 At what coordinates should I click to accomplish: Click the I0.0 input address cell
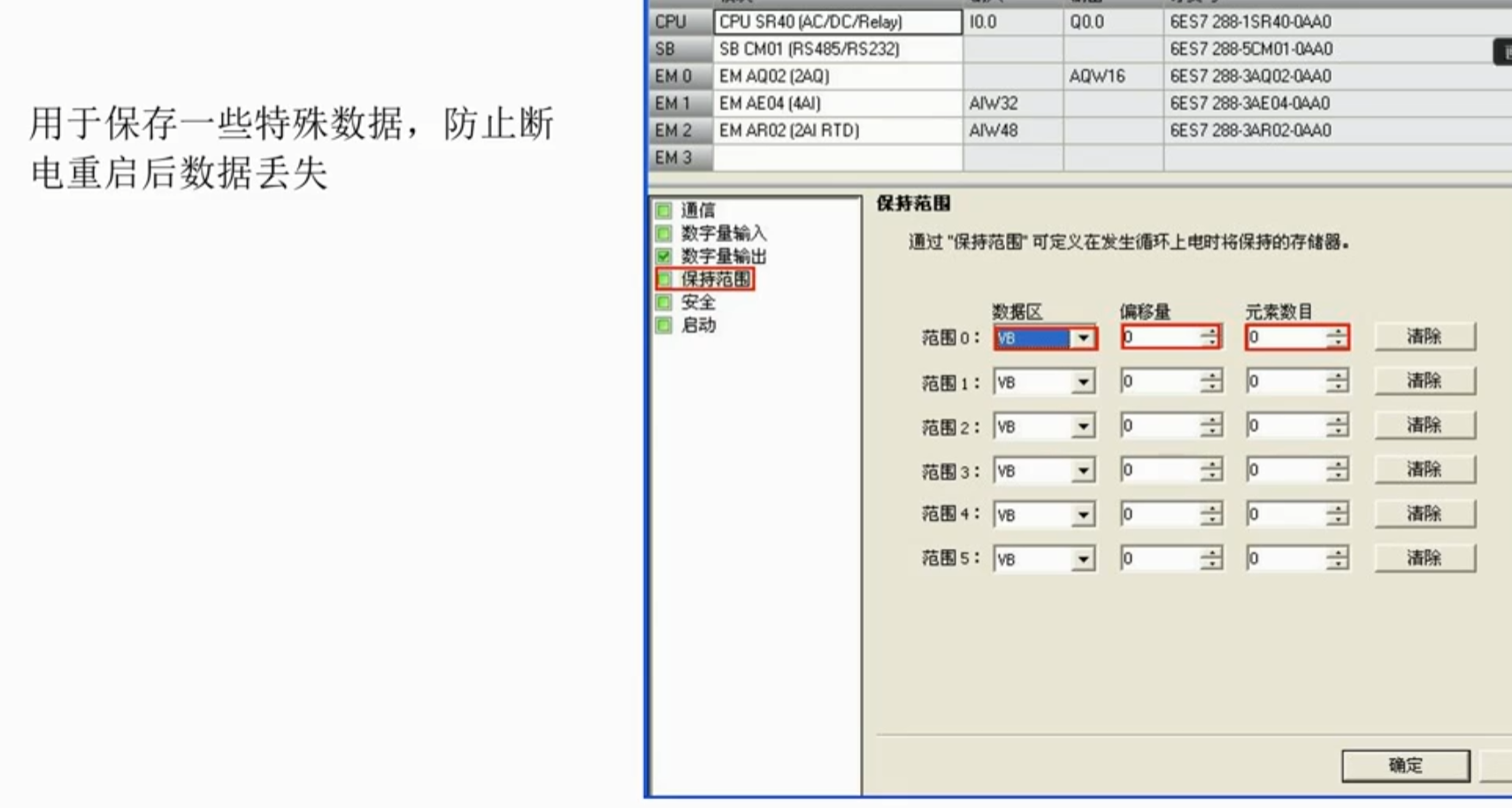(1013, 22)
